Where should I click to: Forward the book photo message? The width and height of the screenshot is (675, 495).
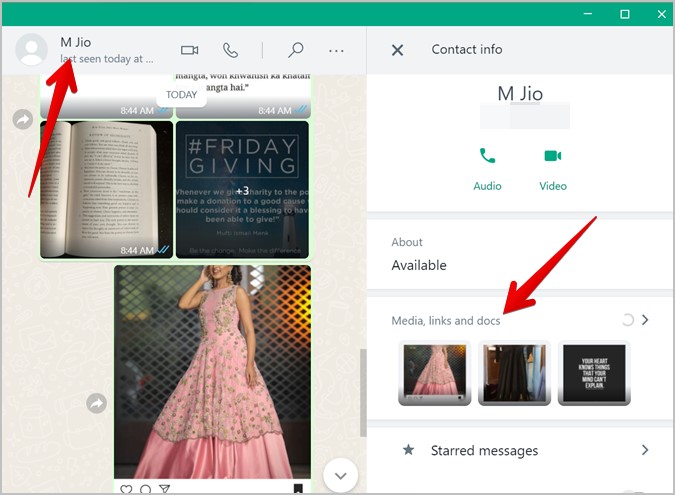coord(22,120)
